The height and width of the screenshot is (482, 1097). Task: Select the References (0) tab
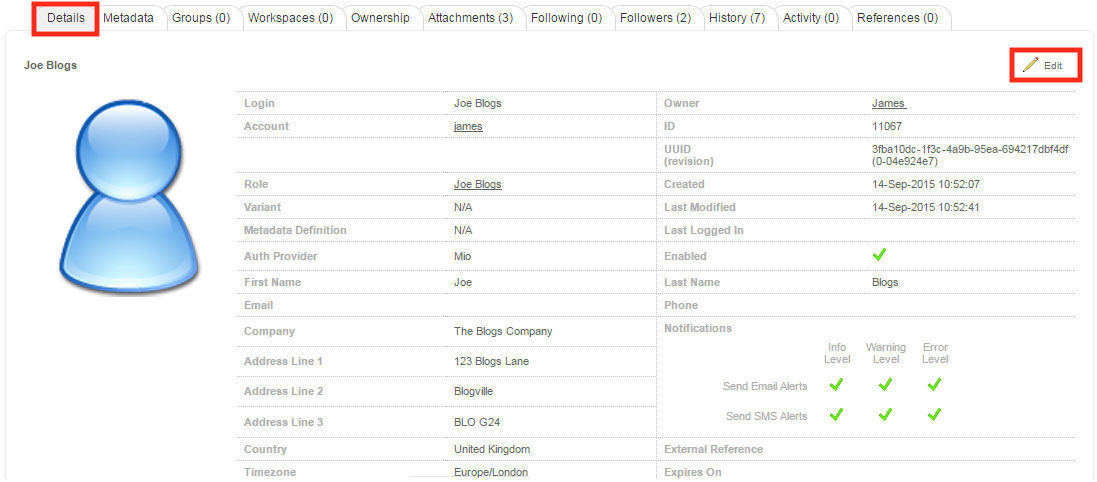[x=897, y=18]
